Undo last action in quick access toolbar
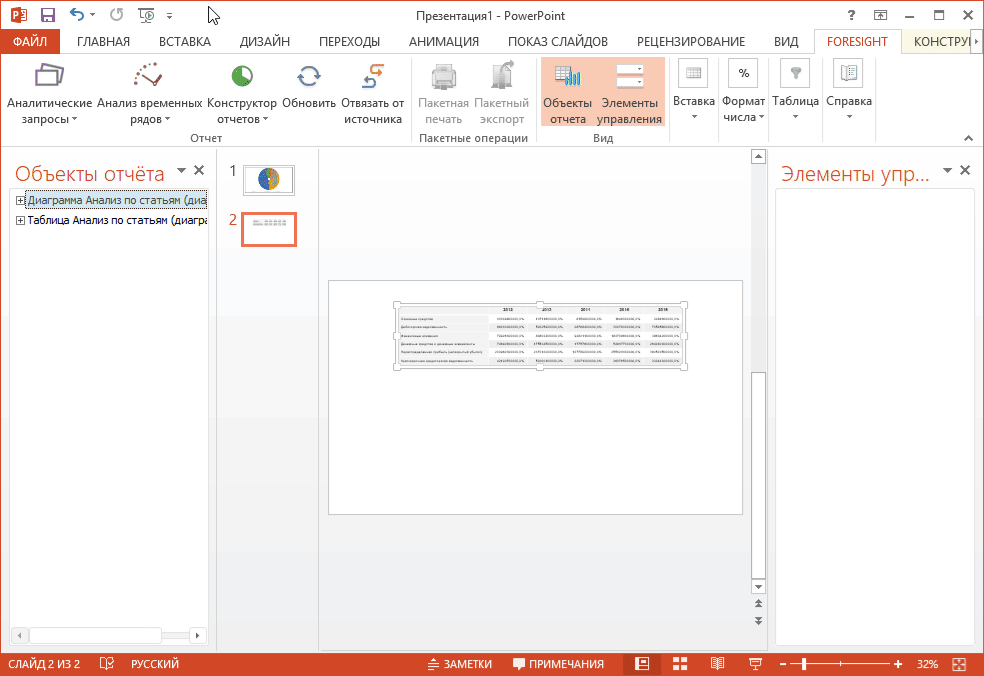 coord(77,15)
